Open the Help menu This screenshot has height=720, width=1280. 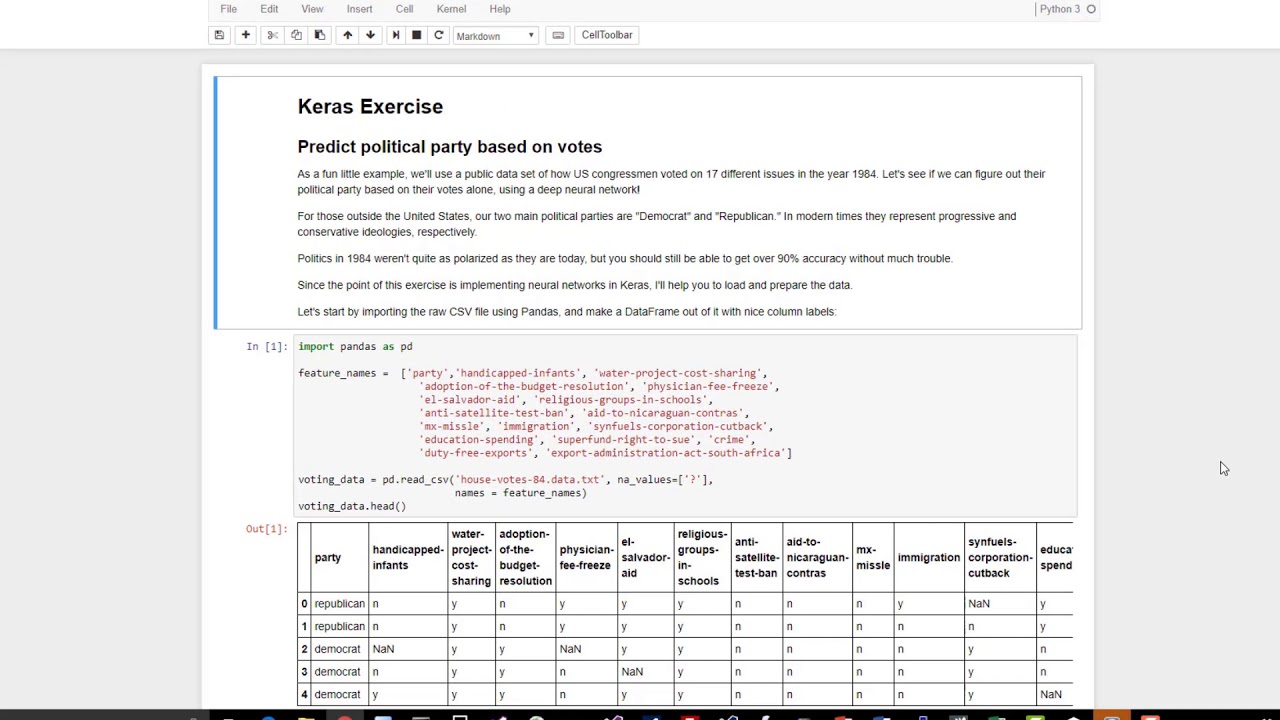tap(500, 9)
